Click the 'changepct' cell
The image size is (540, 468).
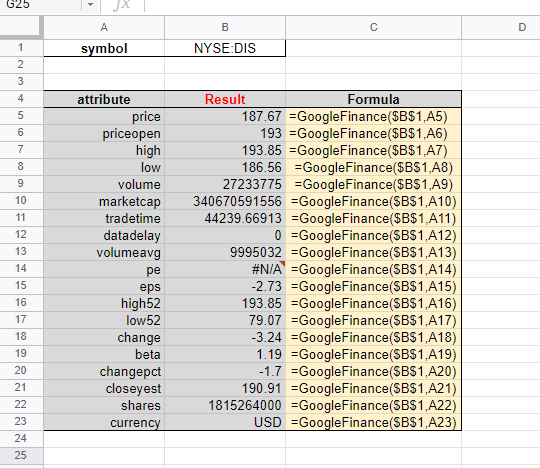[x=104, y=371]
